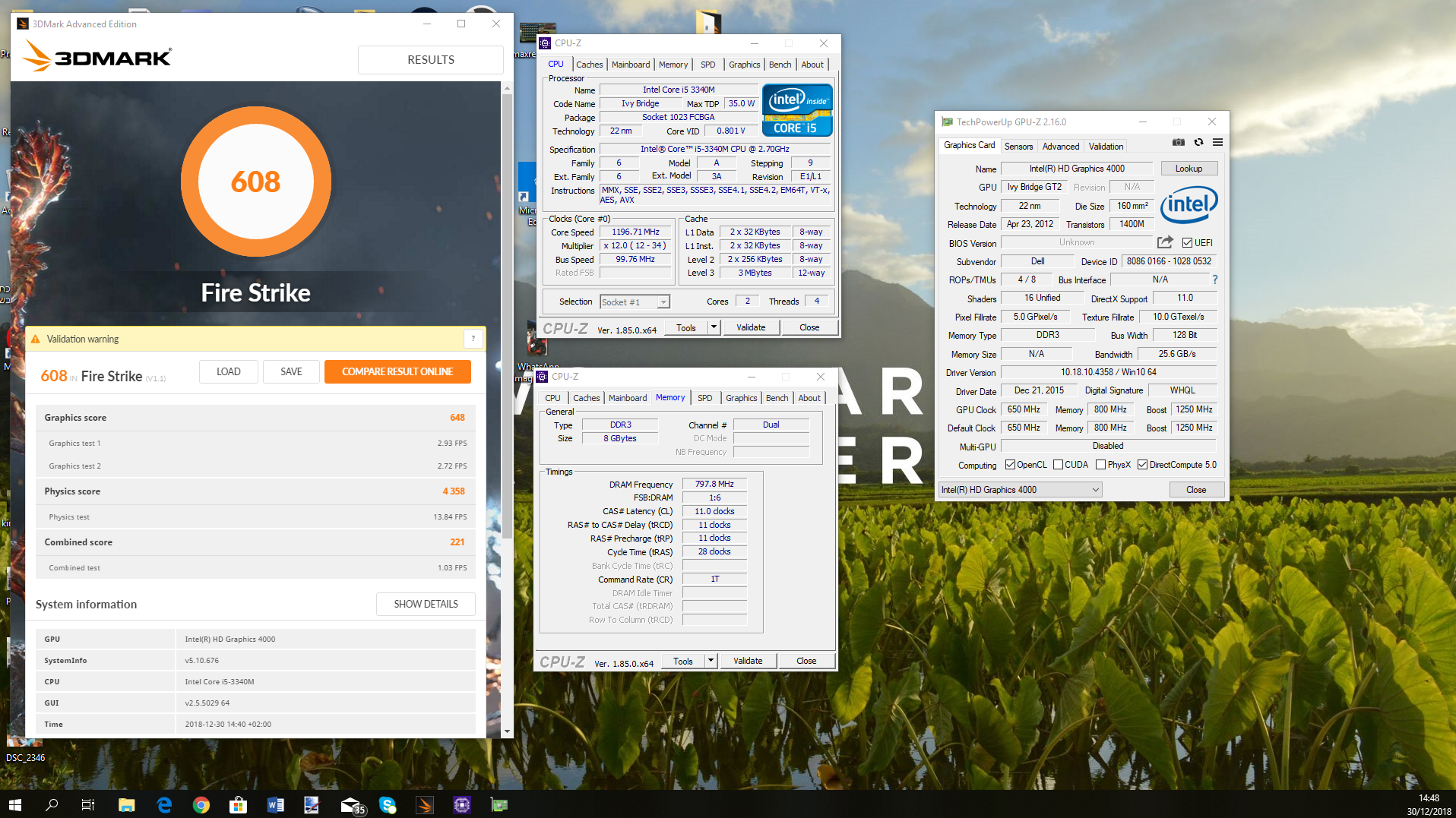This screenshot has height=818, width=1456.
Task: Toggle the OpenCL checkbox in GPU-Z
Action: point(1010,465)
